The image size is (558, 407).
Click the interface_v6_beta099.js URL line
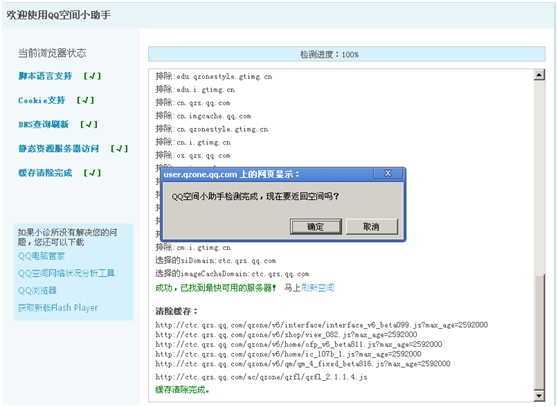tap(322, 324)
